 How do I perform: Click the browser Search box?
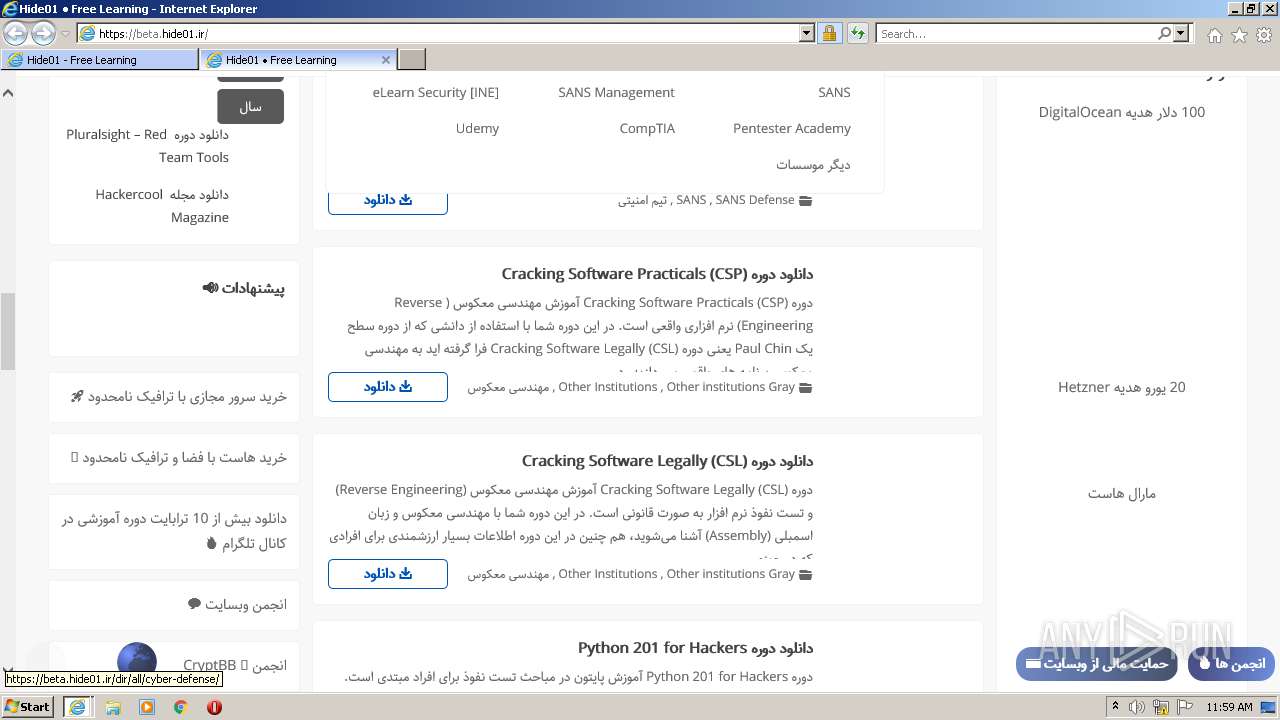coord(1018,33)
